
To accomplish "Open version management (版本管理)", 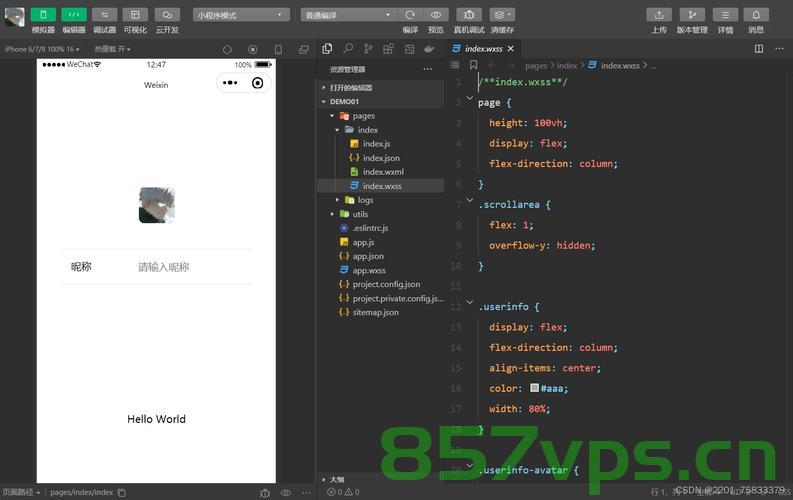I will click(x=692, y=15).
